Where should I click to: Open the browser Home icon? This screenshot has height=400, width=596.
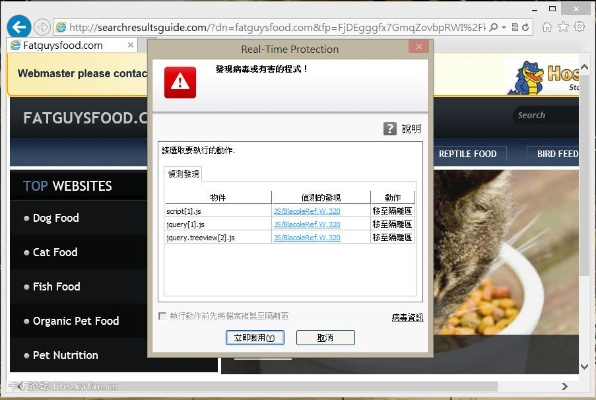(547, 27)
